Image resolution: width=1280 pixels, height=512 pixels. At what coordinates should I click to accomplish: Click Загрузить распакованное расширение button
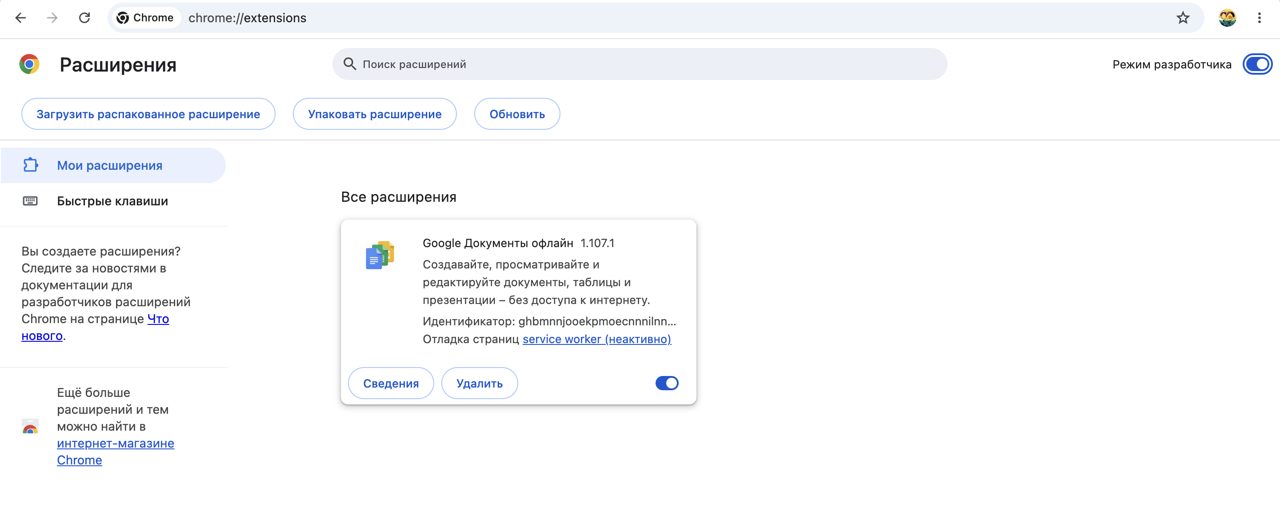pyautogui.click(x=148, y=114)
